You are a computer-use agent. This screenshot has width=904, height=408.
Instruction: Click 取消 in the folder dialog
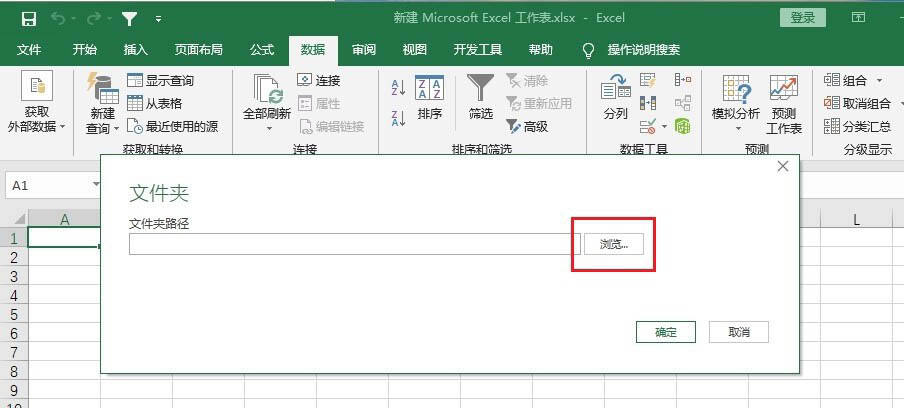[x=739, y=332]
